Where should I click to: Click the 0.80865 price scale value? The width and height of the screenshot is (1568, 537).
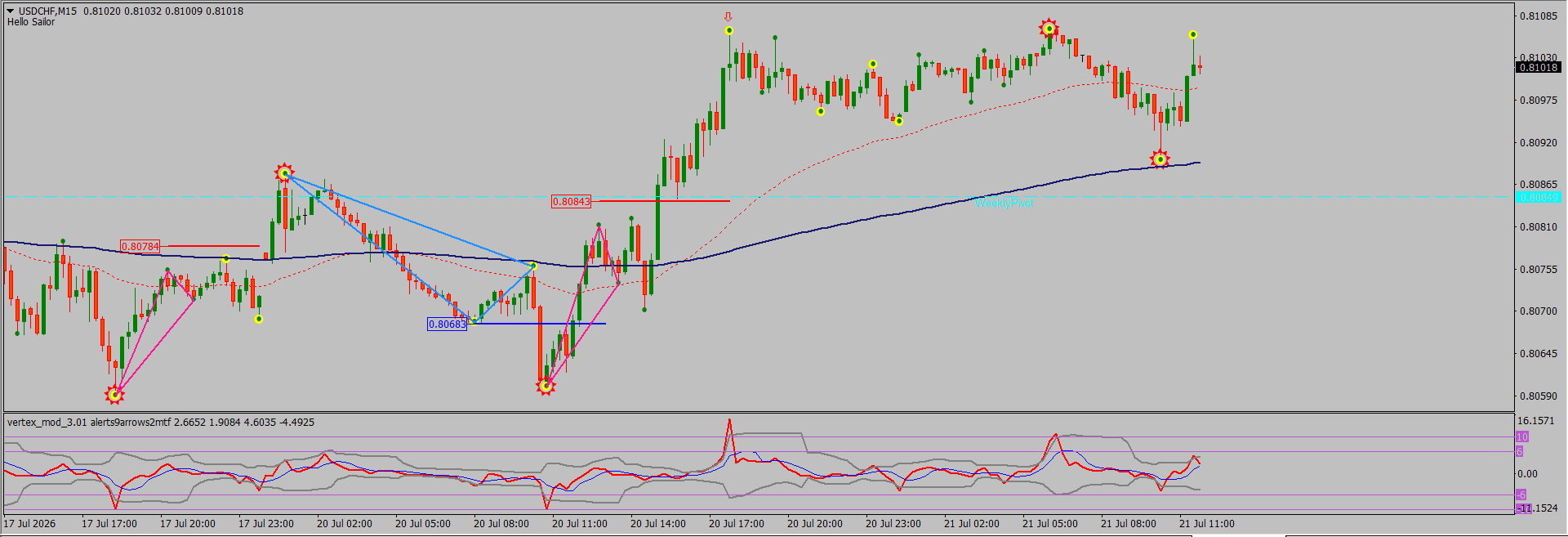1538,185
